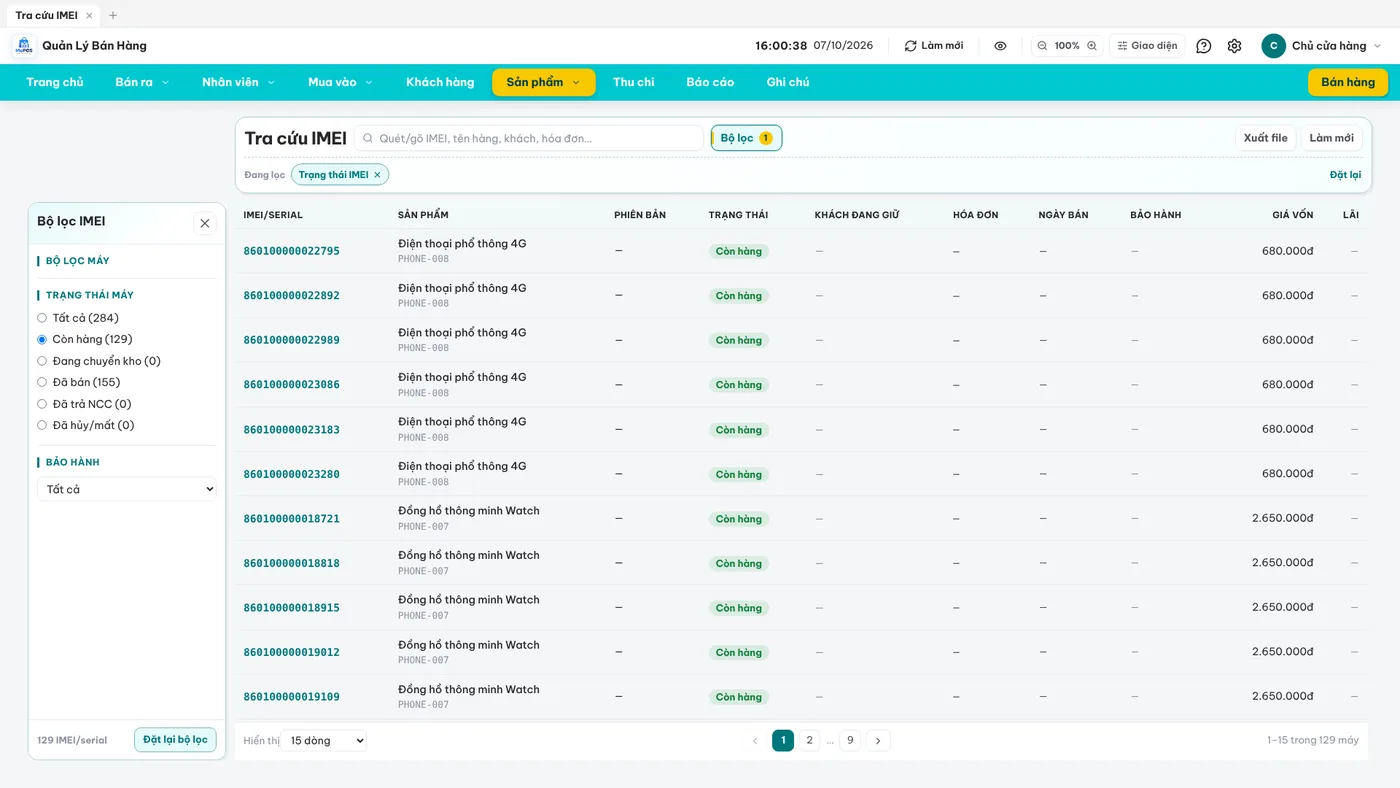The width and height of the screenshot is (1400, 788).
Task: Close the Bộ lọc IMEI panel
Action: tap(205, 223)
